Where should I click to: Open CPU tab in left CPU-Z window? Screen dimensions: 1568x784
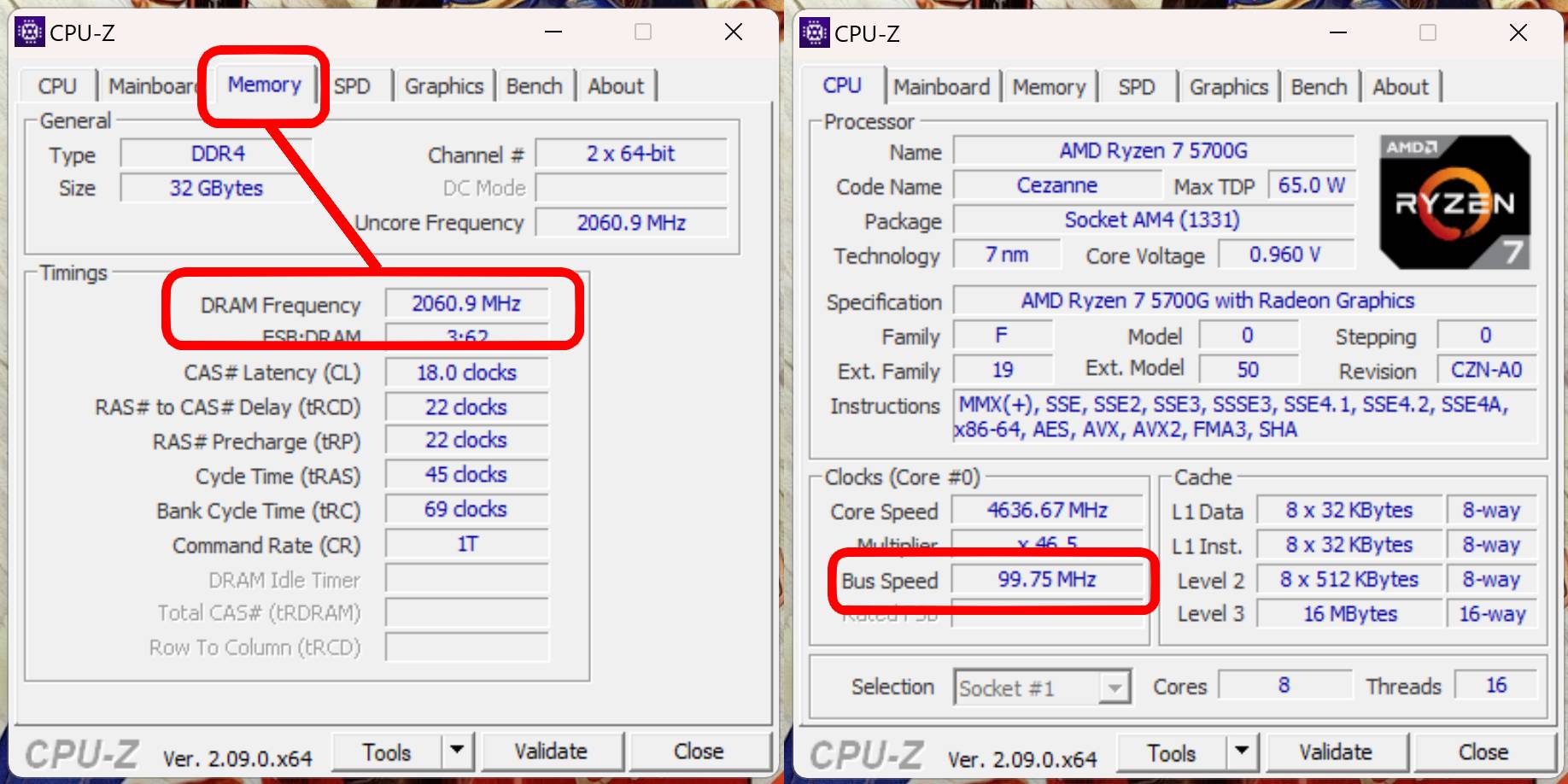click(x=57, y=86)
